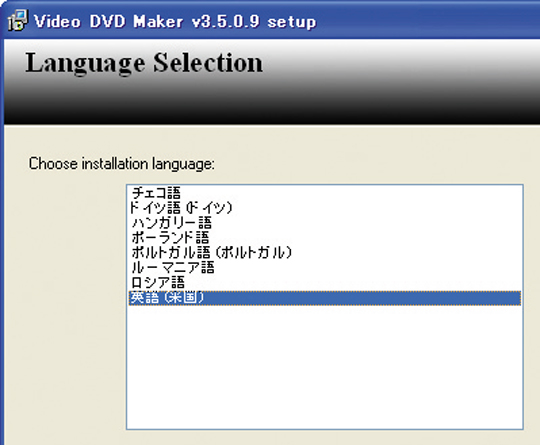
Task: Click the blank end of the selected 英語 row
Action: point(362,298)
